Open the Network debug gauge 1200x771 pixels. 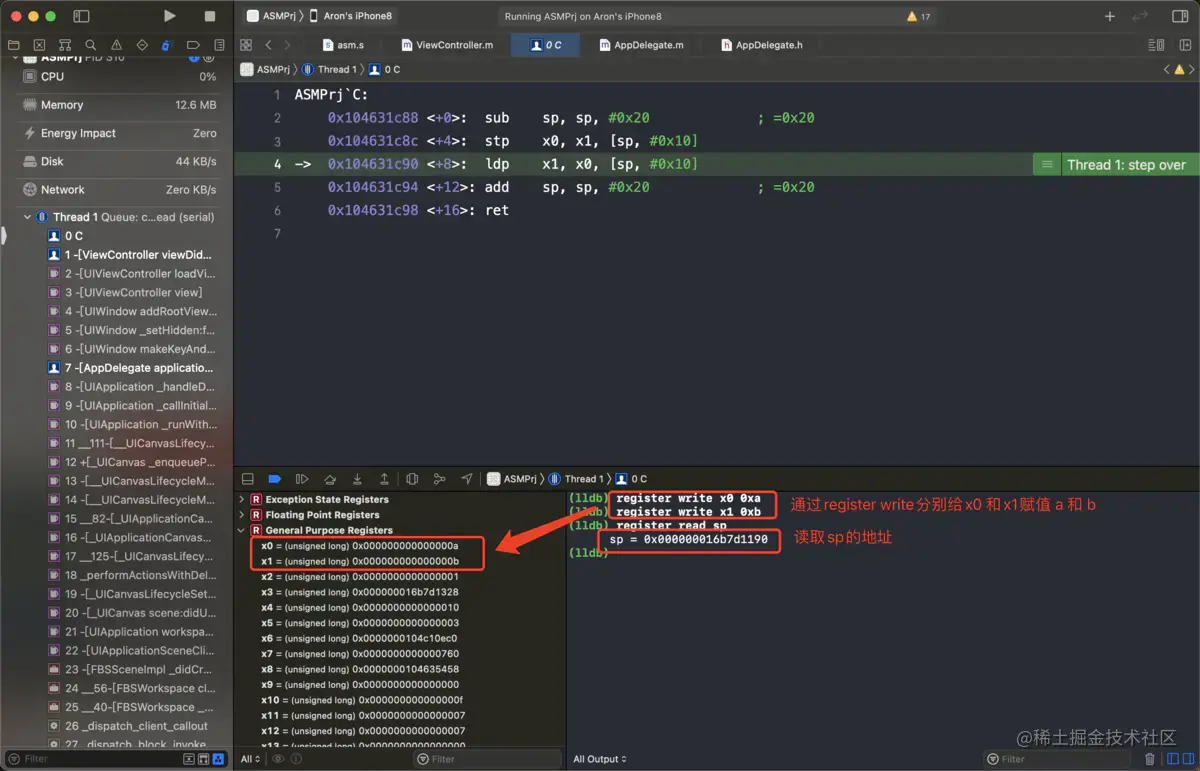[x=117, y=189]
